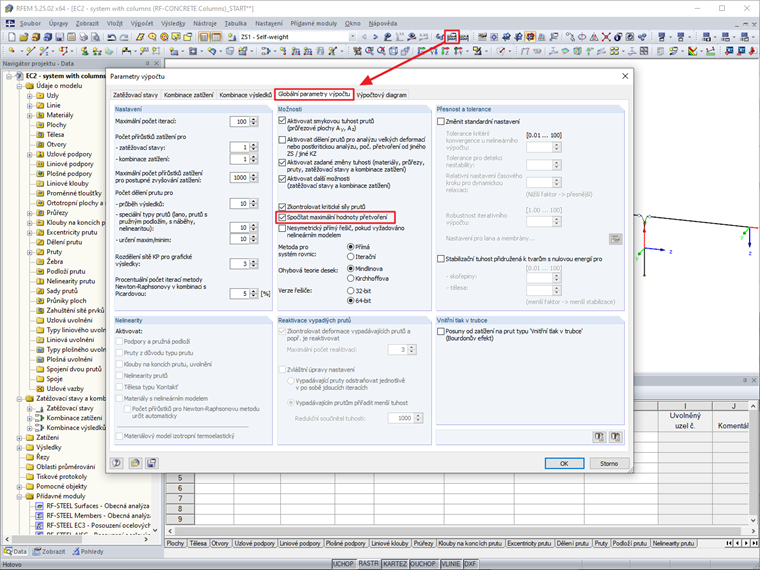Expand the Pruty tree node
760x570 pixels.
pyautogui.click(x=30, y=252)
